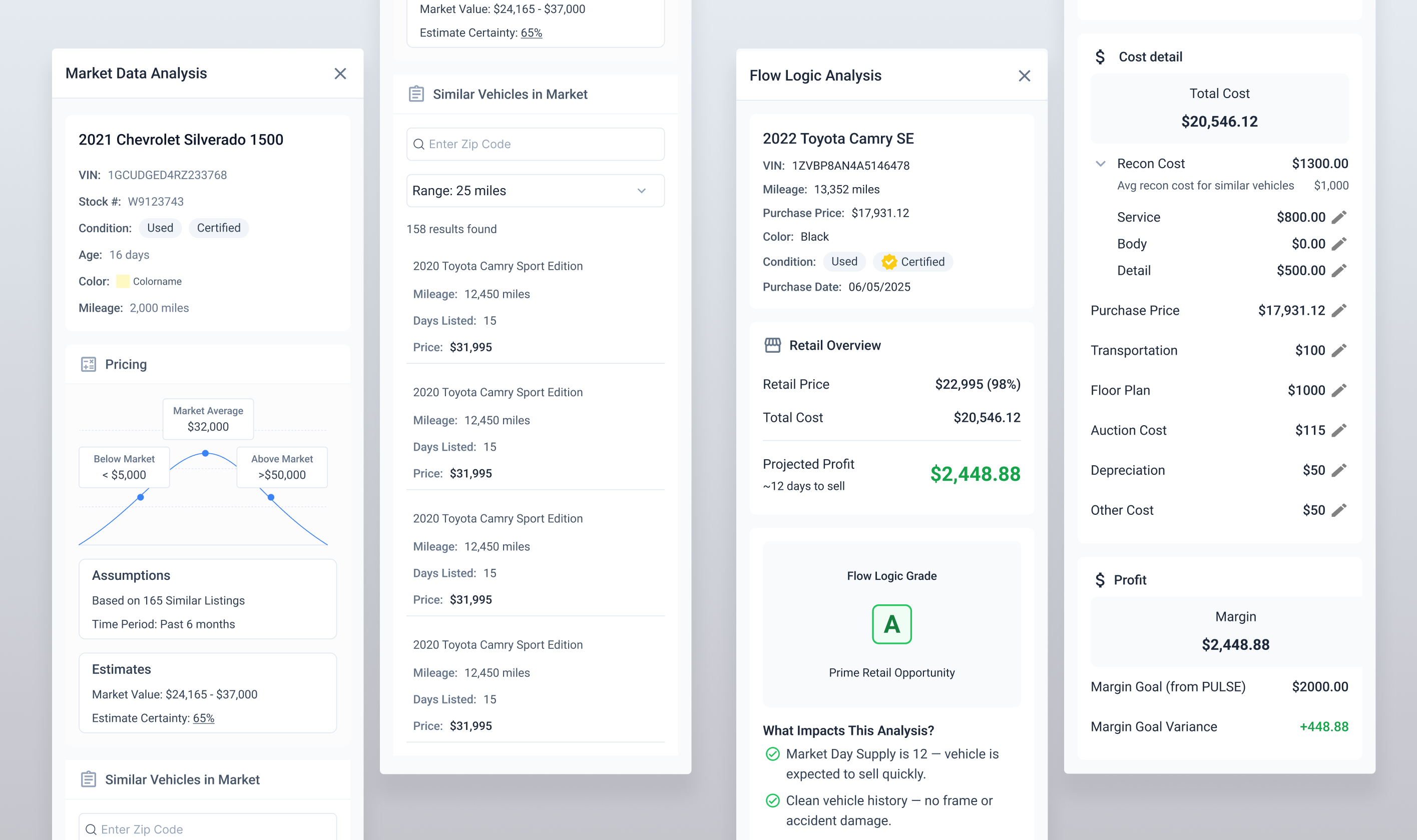Screen dimensions: 1417x840
Task: Open first 2020 Toyota Camry Sport Edition listing
Action: [x=497, y=266]
